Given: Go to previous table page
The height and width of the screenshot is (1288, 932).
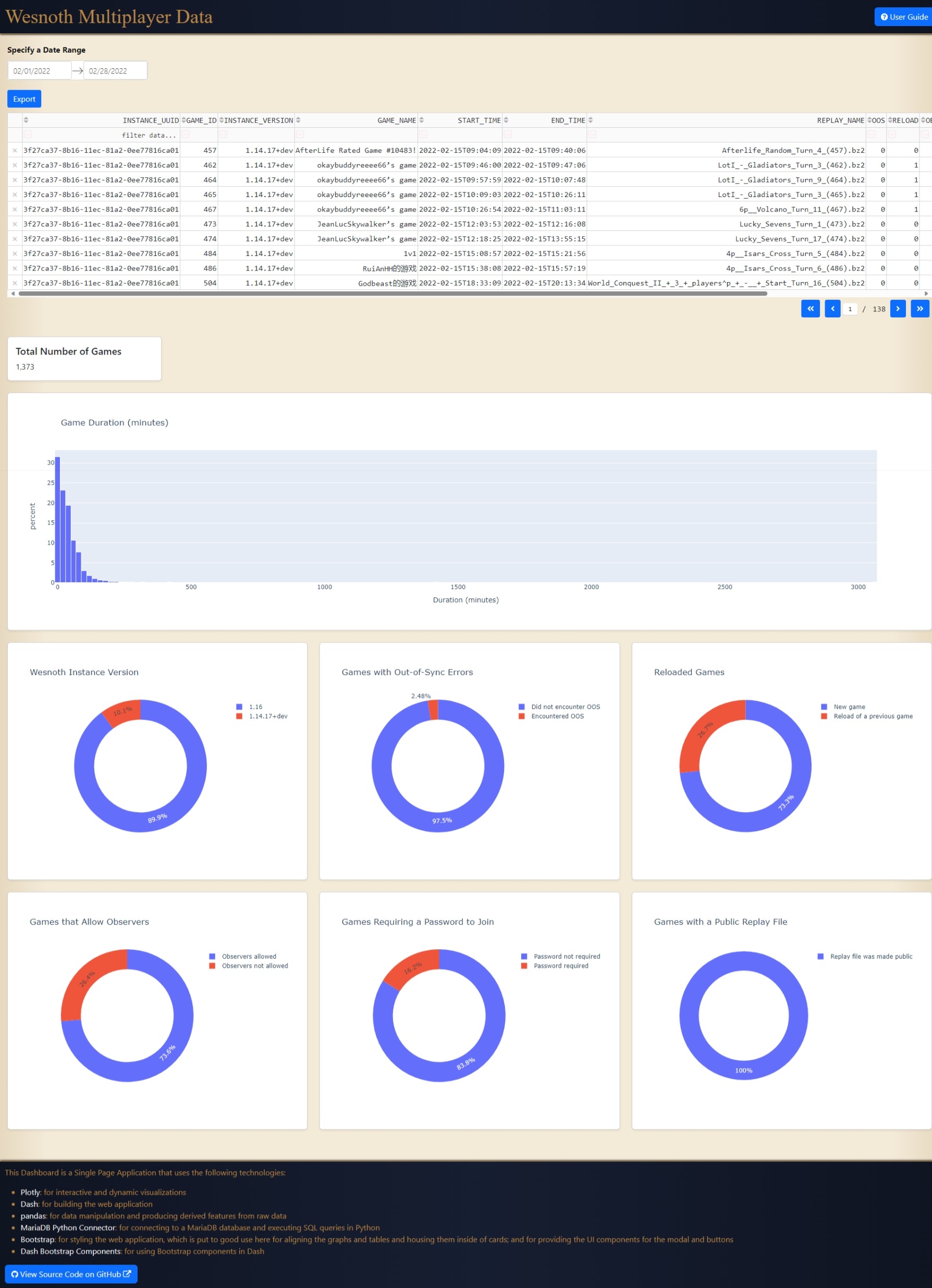Looking at the screenshot, I should (x=832, y=309).
